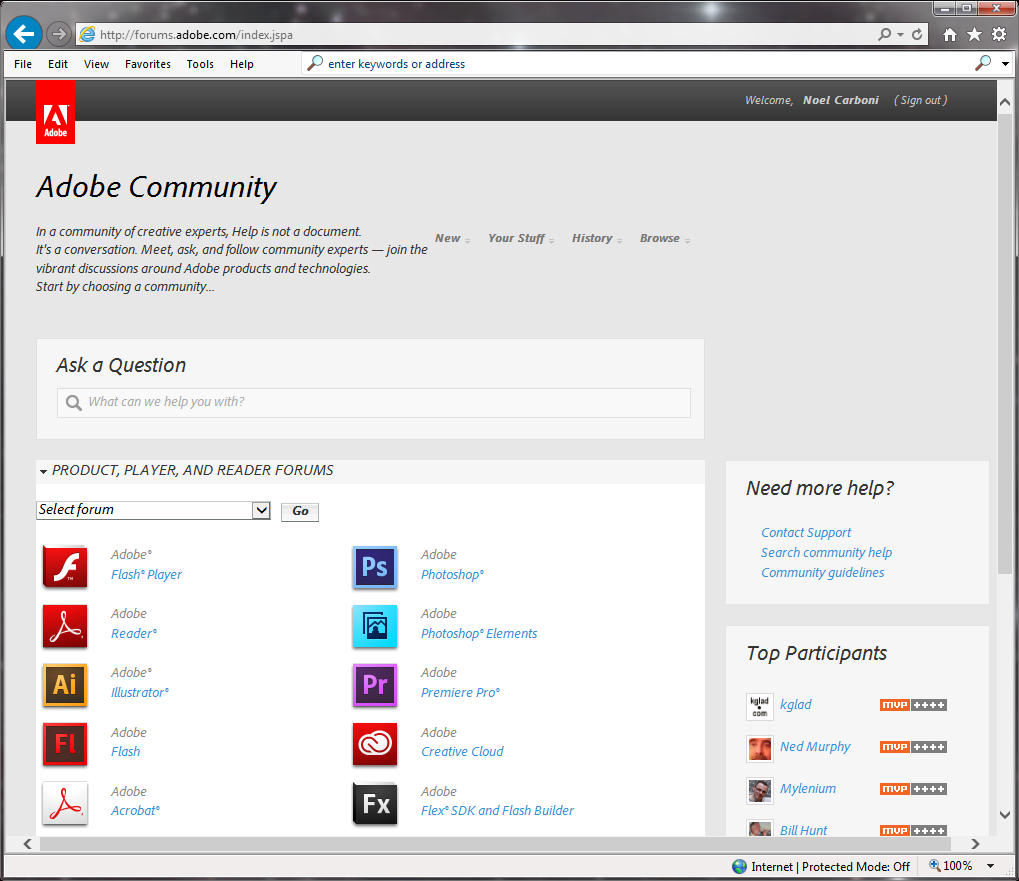The height and width of the screenshot is (881, 1019).
Task: Expand the Your Stuff dropdown menu
Action: 521,238
